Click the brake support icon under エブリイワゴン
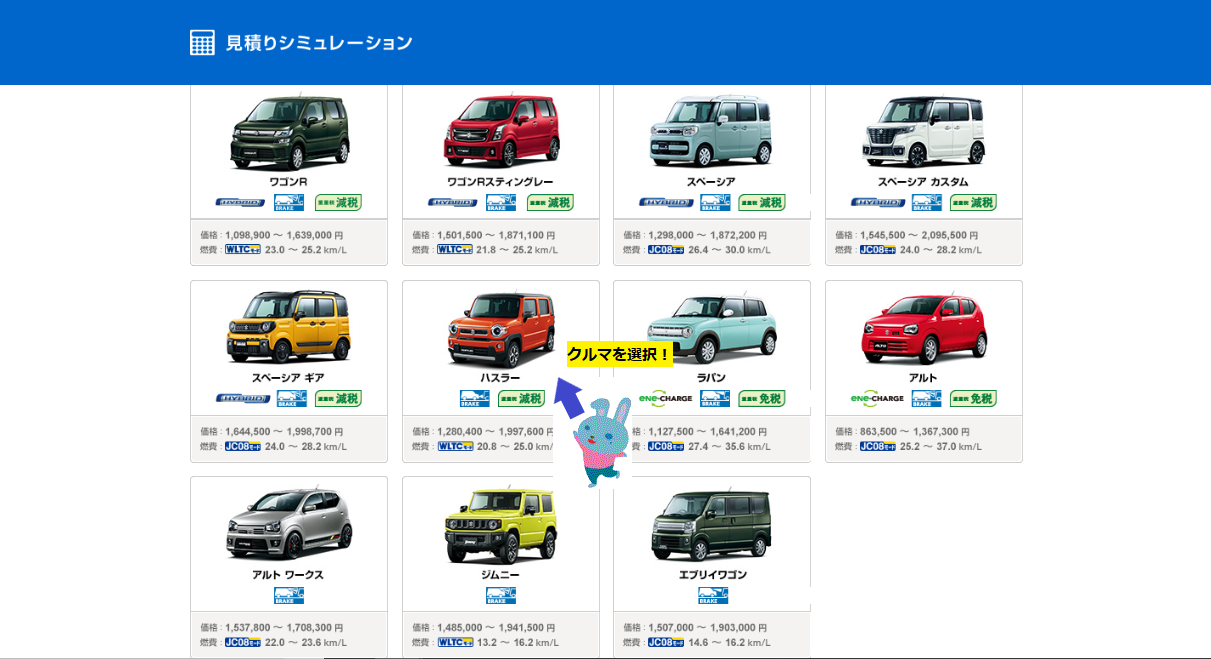The width and height of the screenshot is (1211, 659). coord(713,595)
